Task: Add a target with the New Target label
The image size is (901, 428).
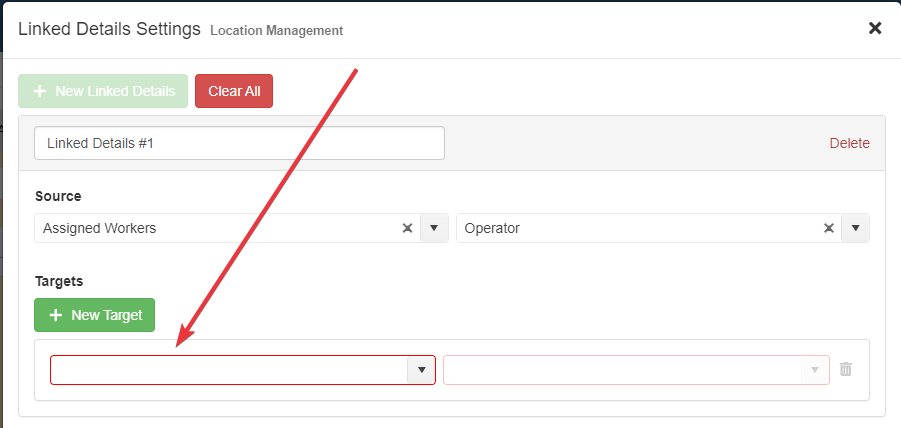Action: click(106, 315)
